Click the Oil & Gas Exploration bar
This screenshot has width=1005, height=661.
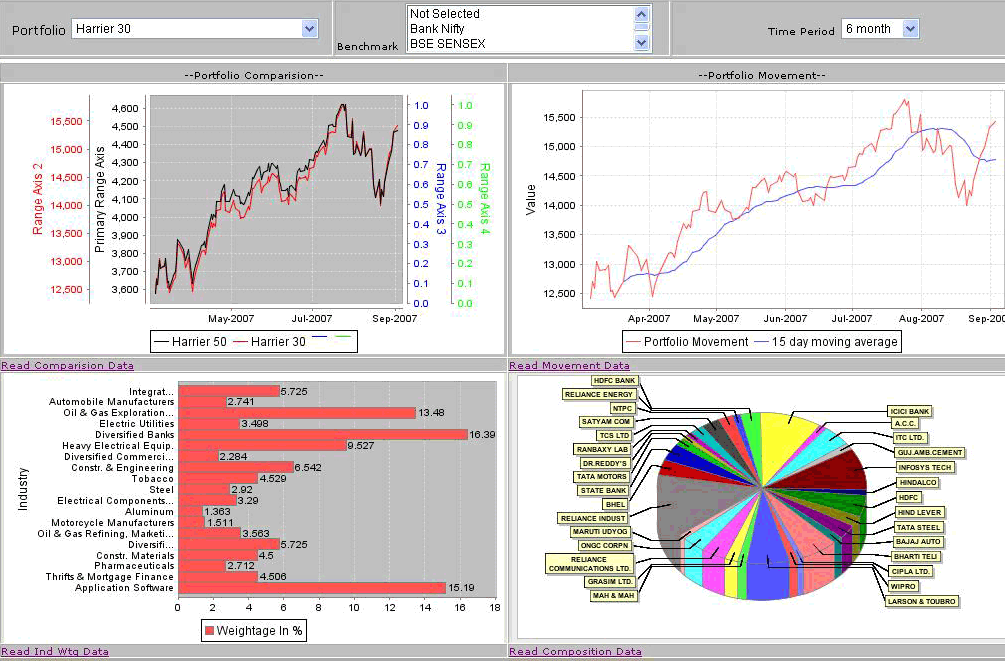point(297,413)
